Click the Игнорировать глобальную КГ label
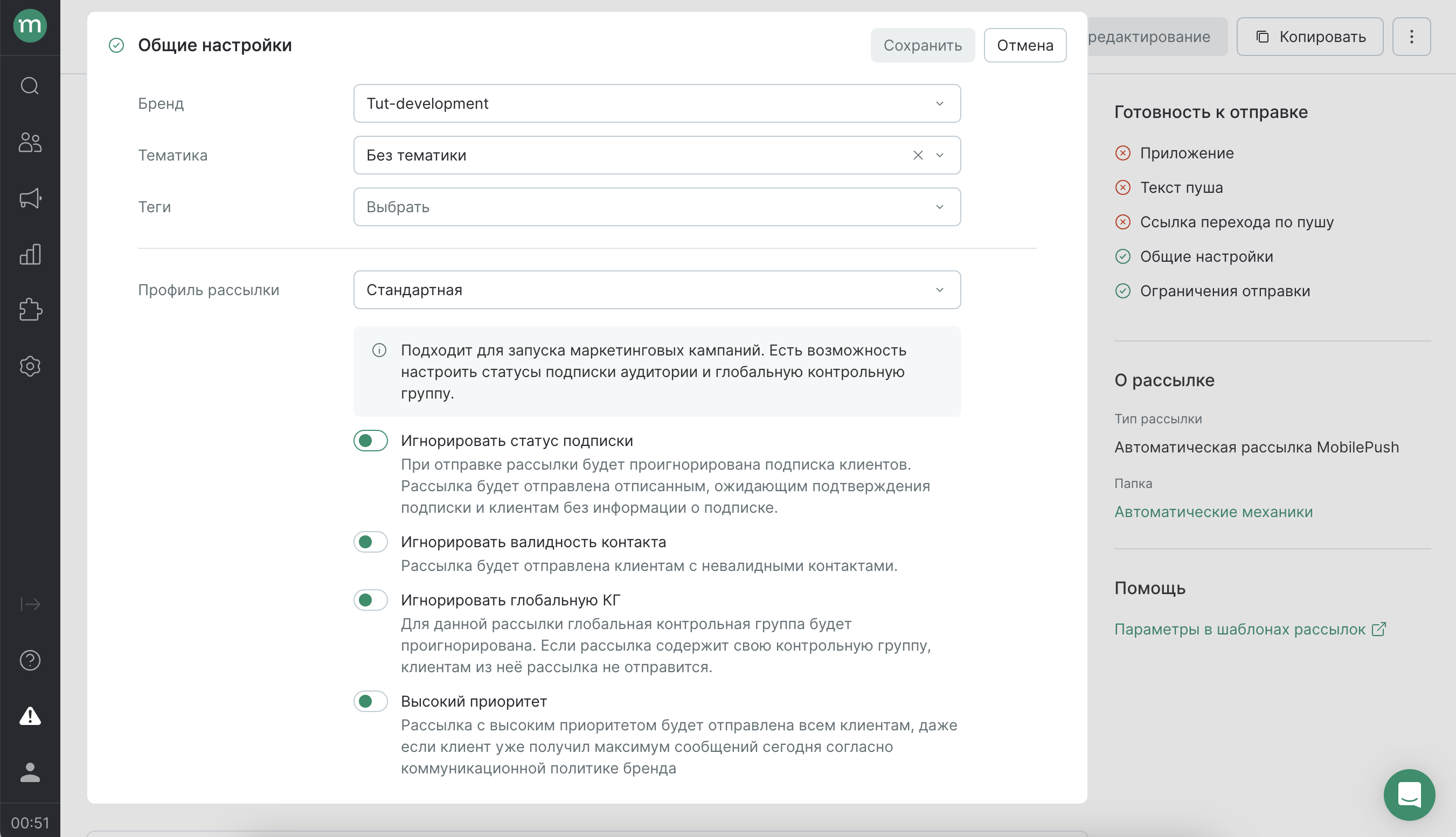Viewport: 1456px width, 837px height. (x=510, y=600)
